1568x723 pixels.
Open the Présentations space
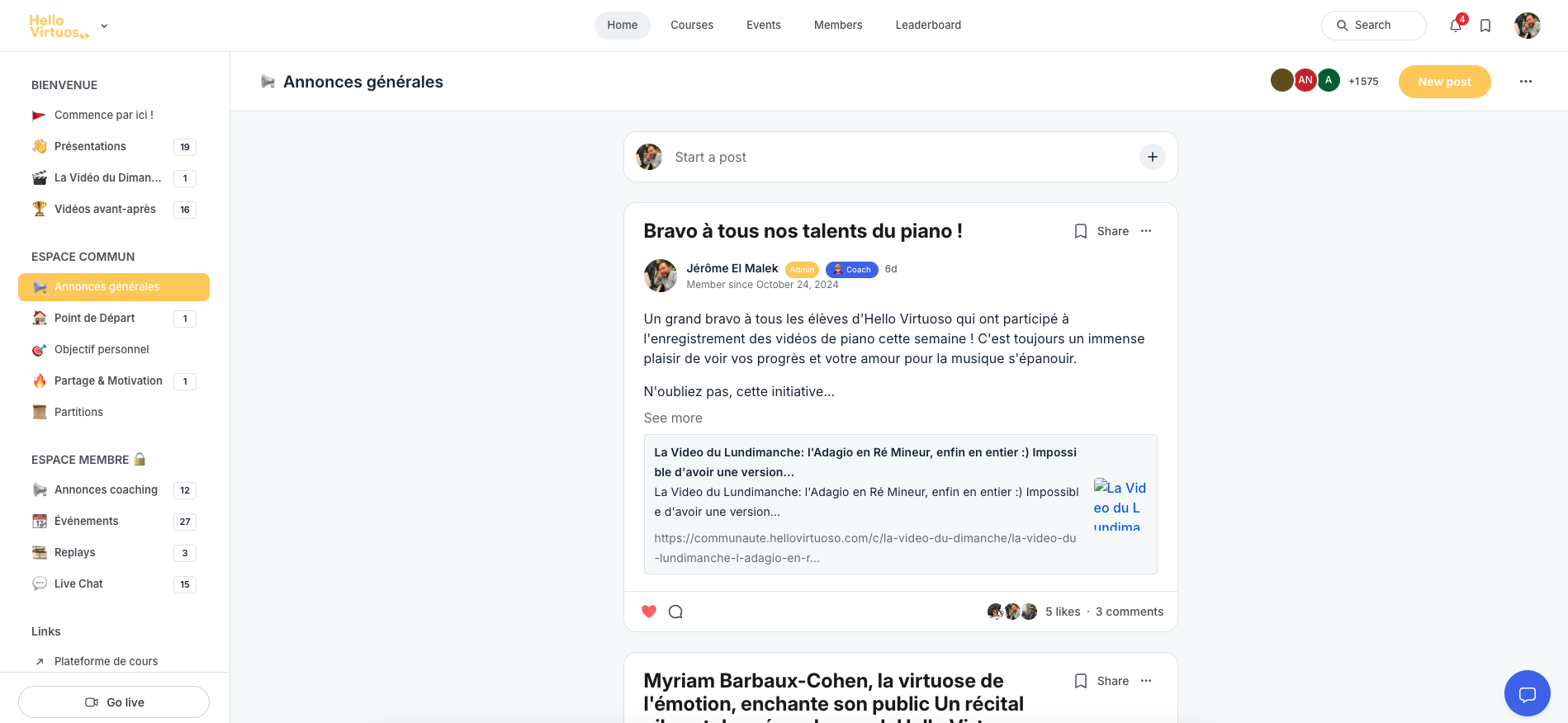point(114,146)
